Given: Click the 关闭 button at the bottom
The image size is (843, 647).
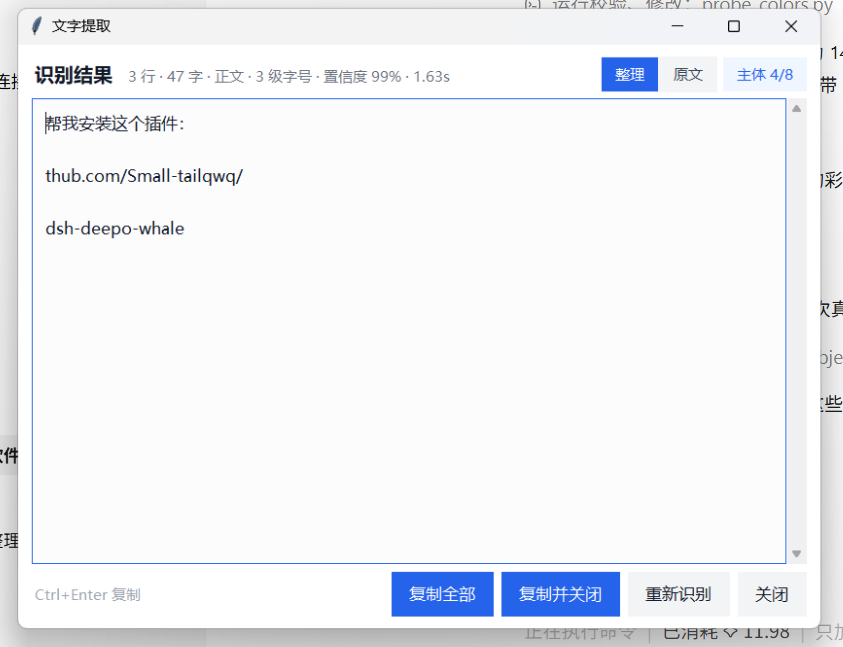Looking at the screenshot, I should click(772, 594).
